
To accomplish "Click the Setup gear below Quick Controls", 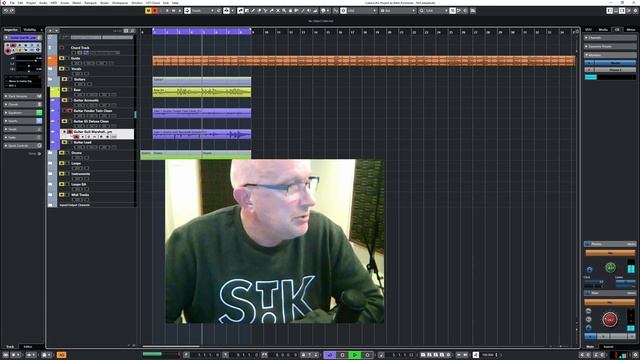I will pyautogui.click(x=39, y=153).
